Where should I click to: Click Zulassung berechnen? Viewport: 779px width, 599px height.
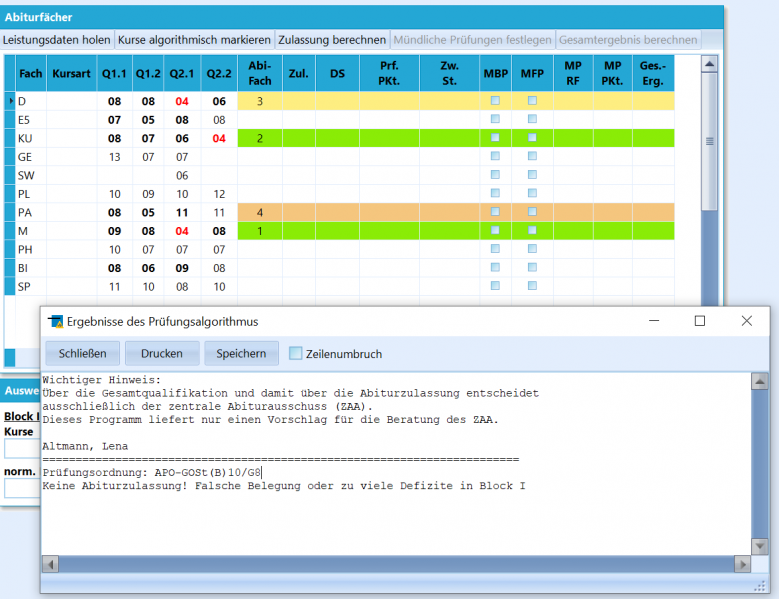tap(332, 40)
